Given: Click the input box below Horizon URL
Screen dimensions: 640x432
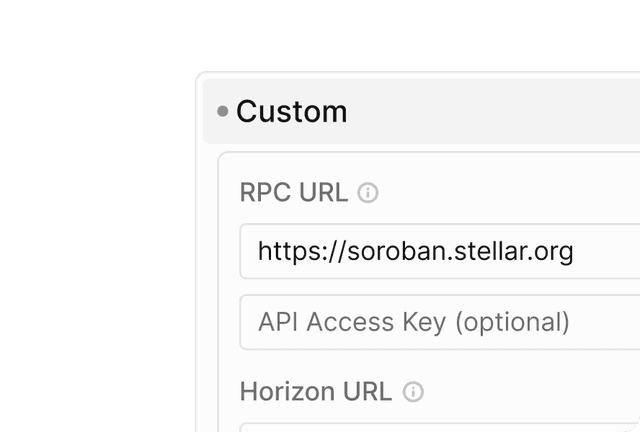Looking at the screenshot, I should tap(440, 428).
